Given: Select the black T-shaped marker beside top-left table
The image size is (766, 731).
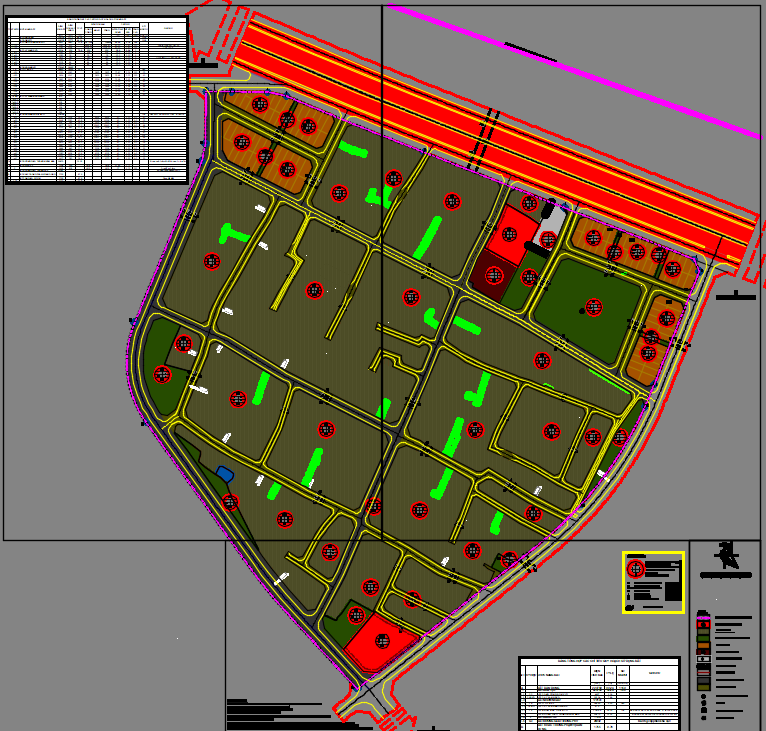Looking at the screenshot, I should coord(203,64).
